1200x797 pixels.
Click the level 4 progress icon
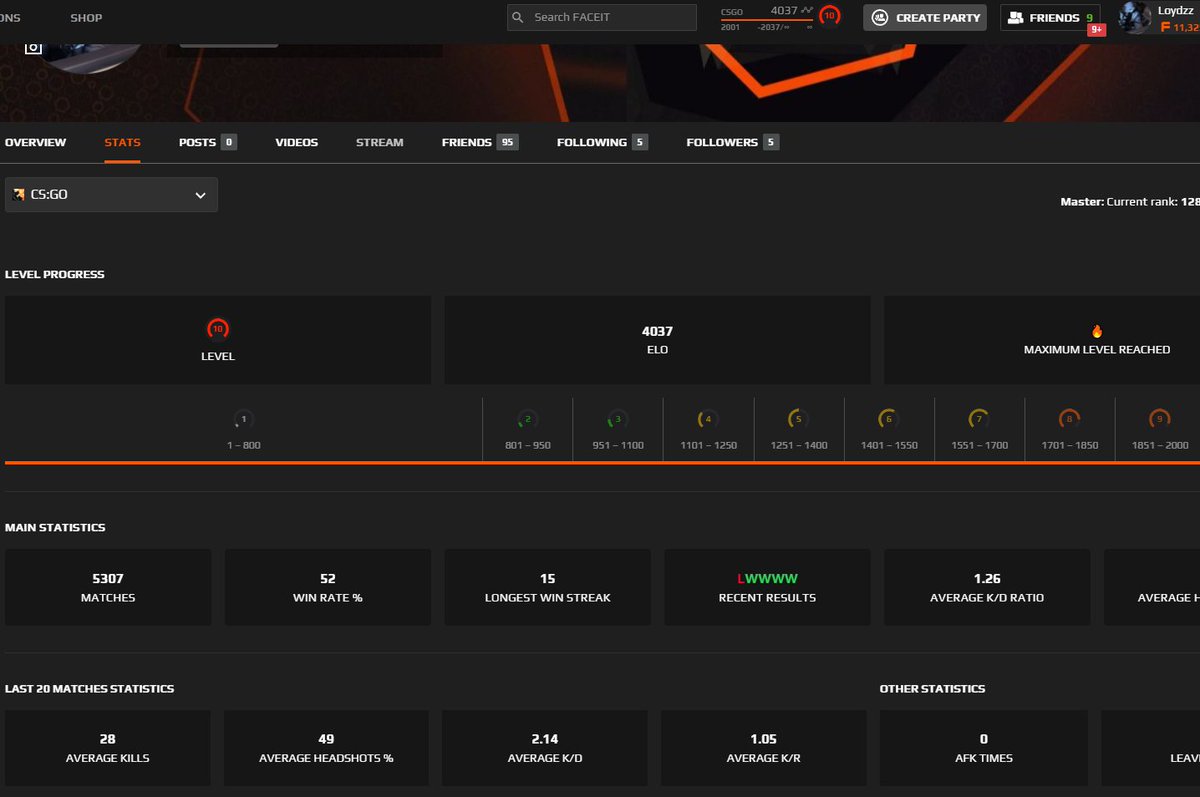coord(708,419)
